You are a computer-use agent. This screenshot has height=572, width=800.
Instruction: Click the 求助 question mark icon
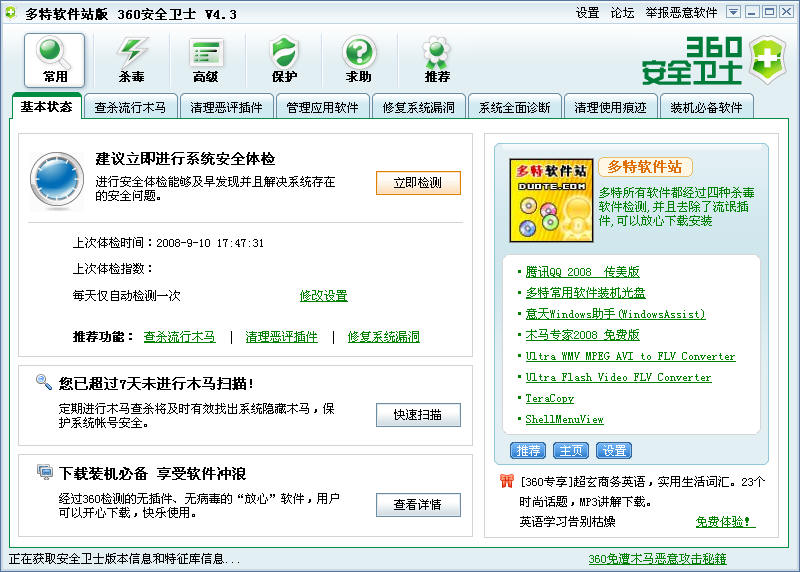pos(359,59)
